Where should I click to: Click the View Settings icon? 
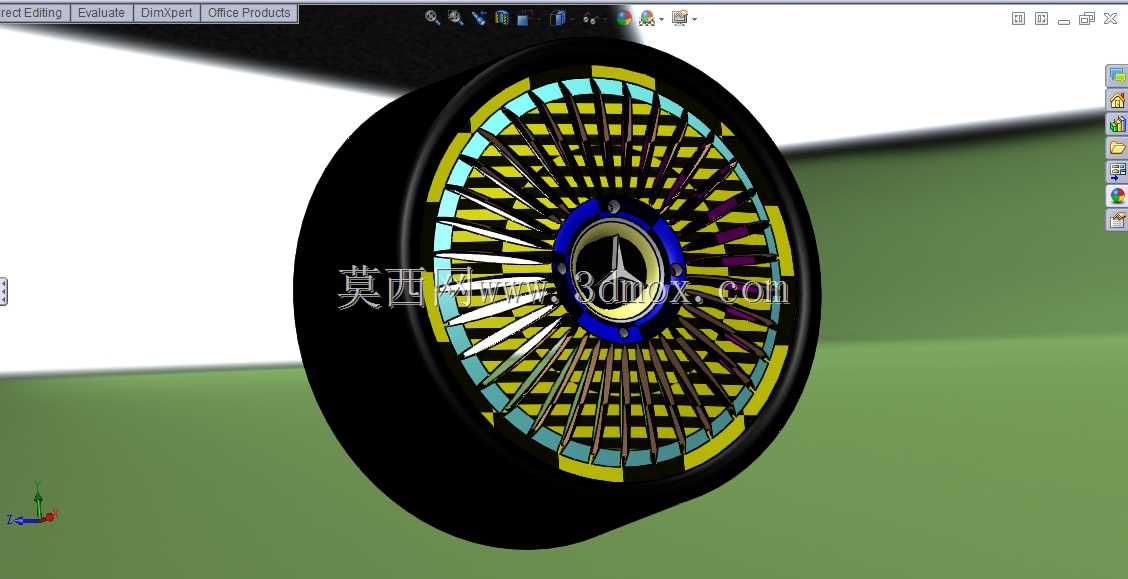tap(680, 18)
